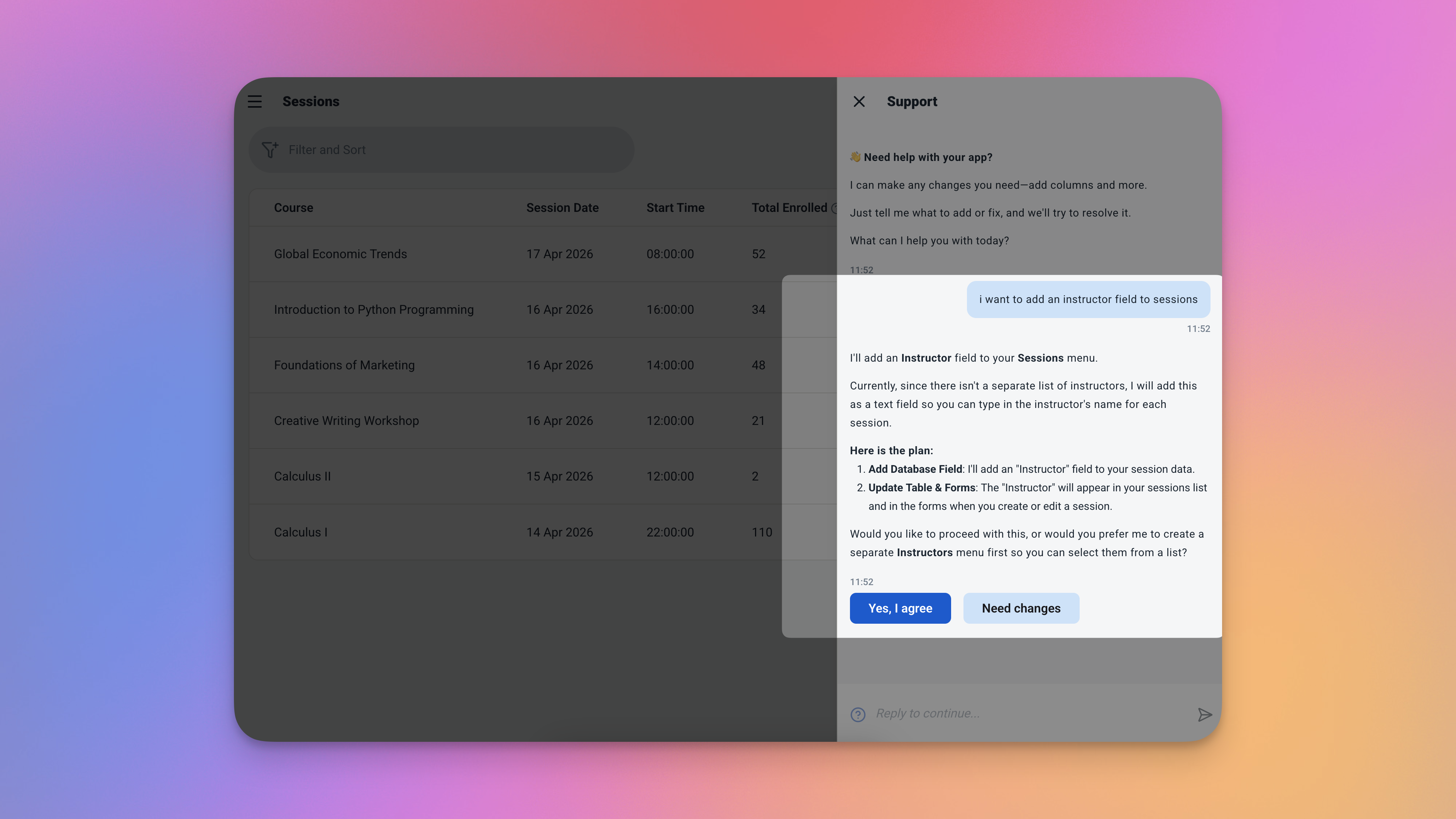Click the Total Enrolled column header
1456x819 pixels.
789,207
